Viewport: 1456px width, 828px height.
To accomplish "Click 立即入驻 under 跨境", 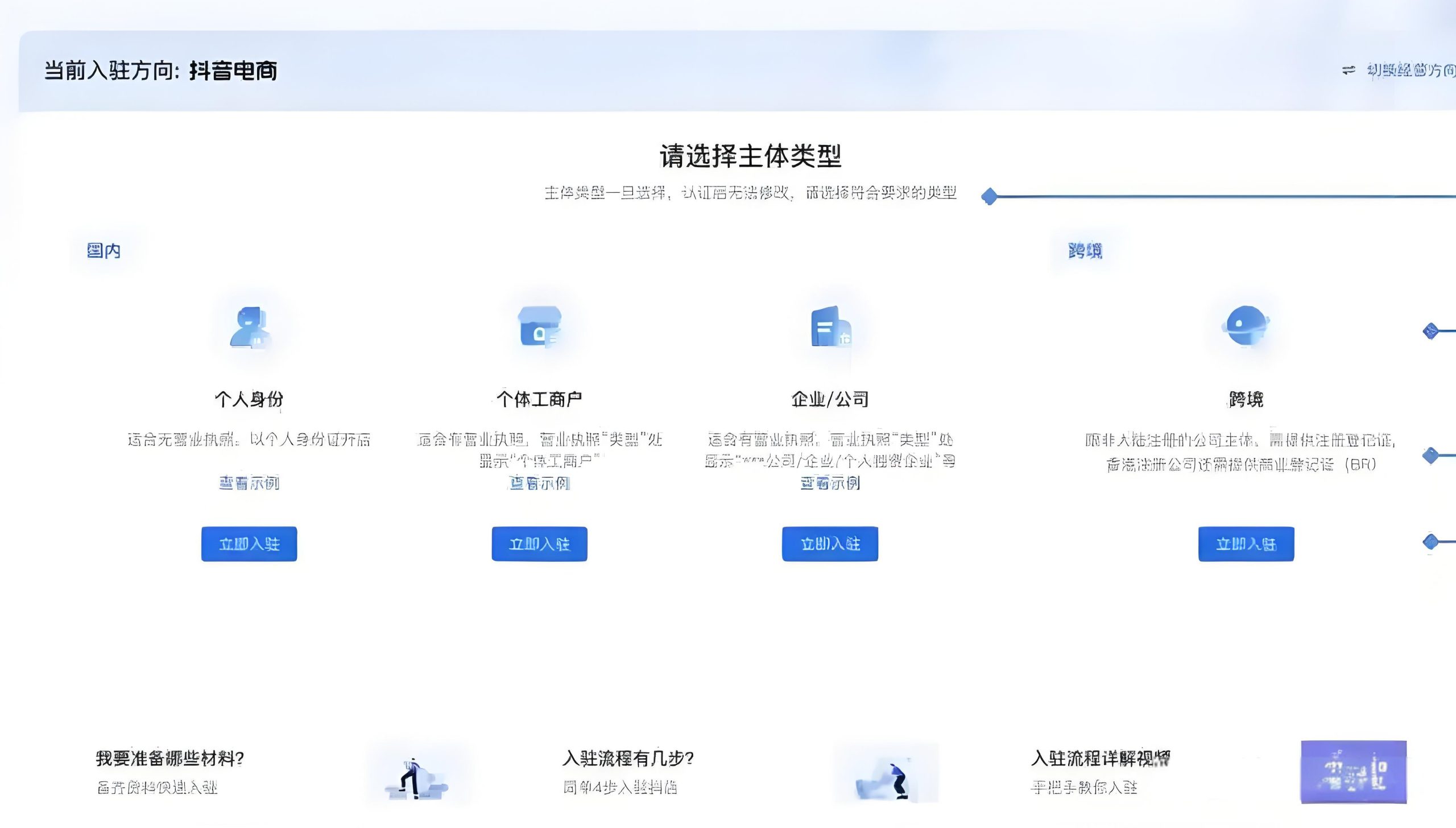I will [1246, 544].
